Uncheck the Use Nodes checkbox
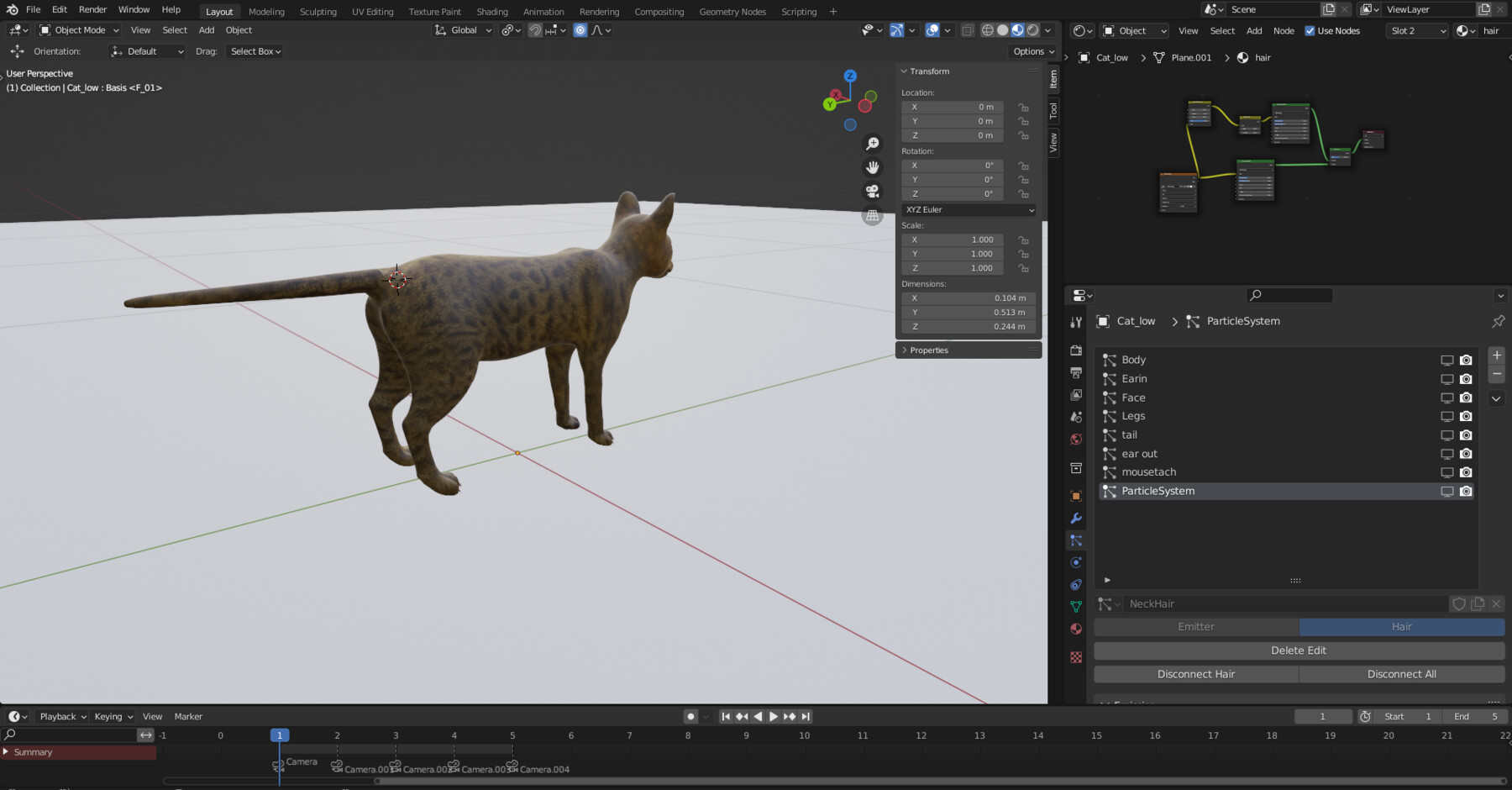The width and height of the screenshot is (1512, 790). coord(1310,30)
